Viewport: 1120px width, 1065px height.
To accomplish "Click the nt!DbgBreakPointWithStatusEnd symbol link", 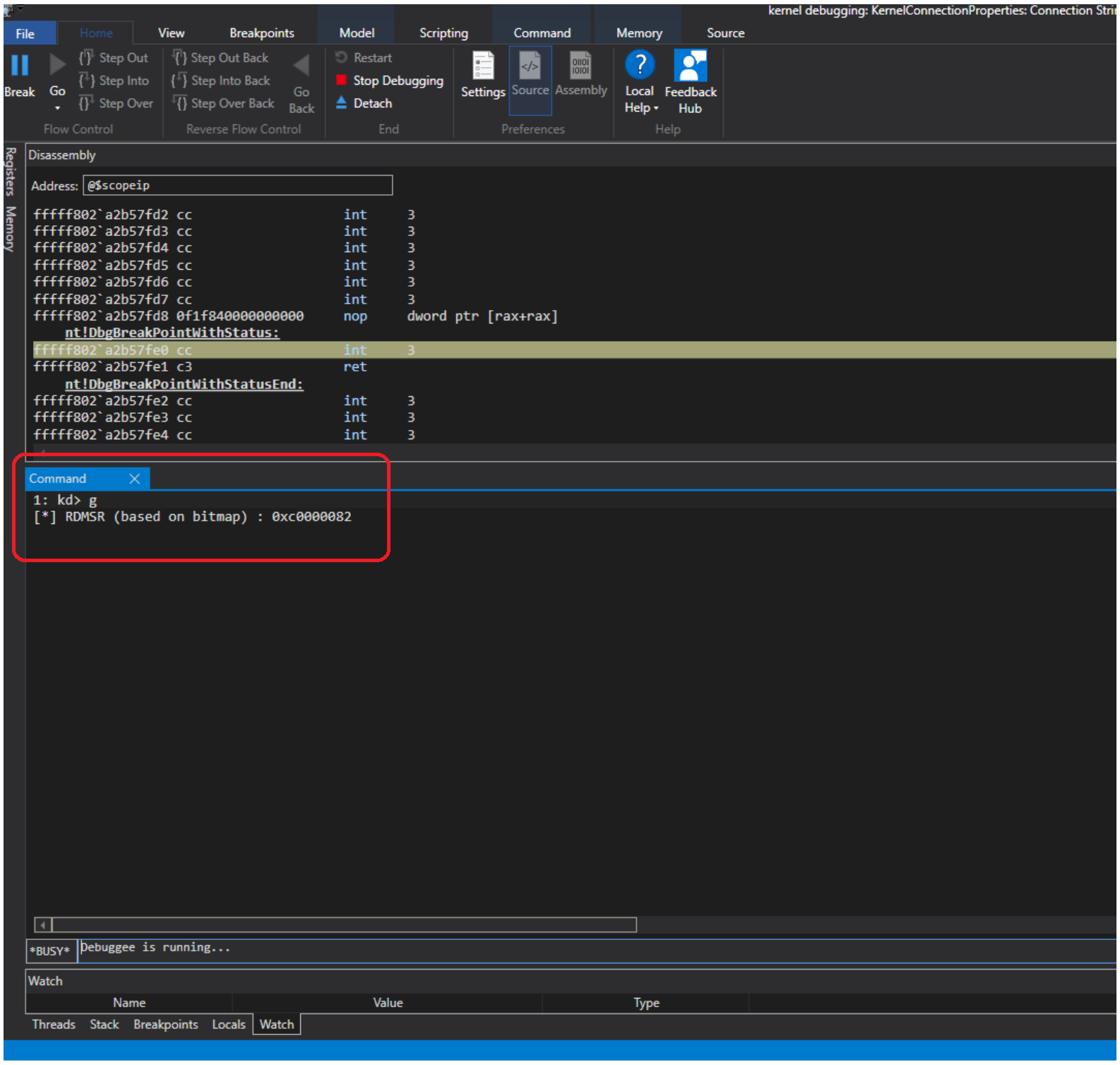I will coord(184,385).
